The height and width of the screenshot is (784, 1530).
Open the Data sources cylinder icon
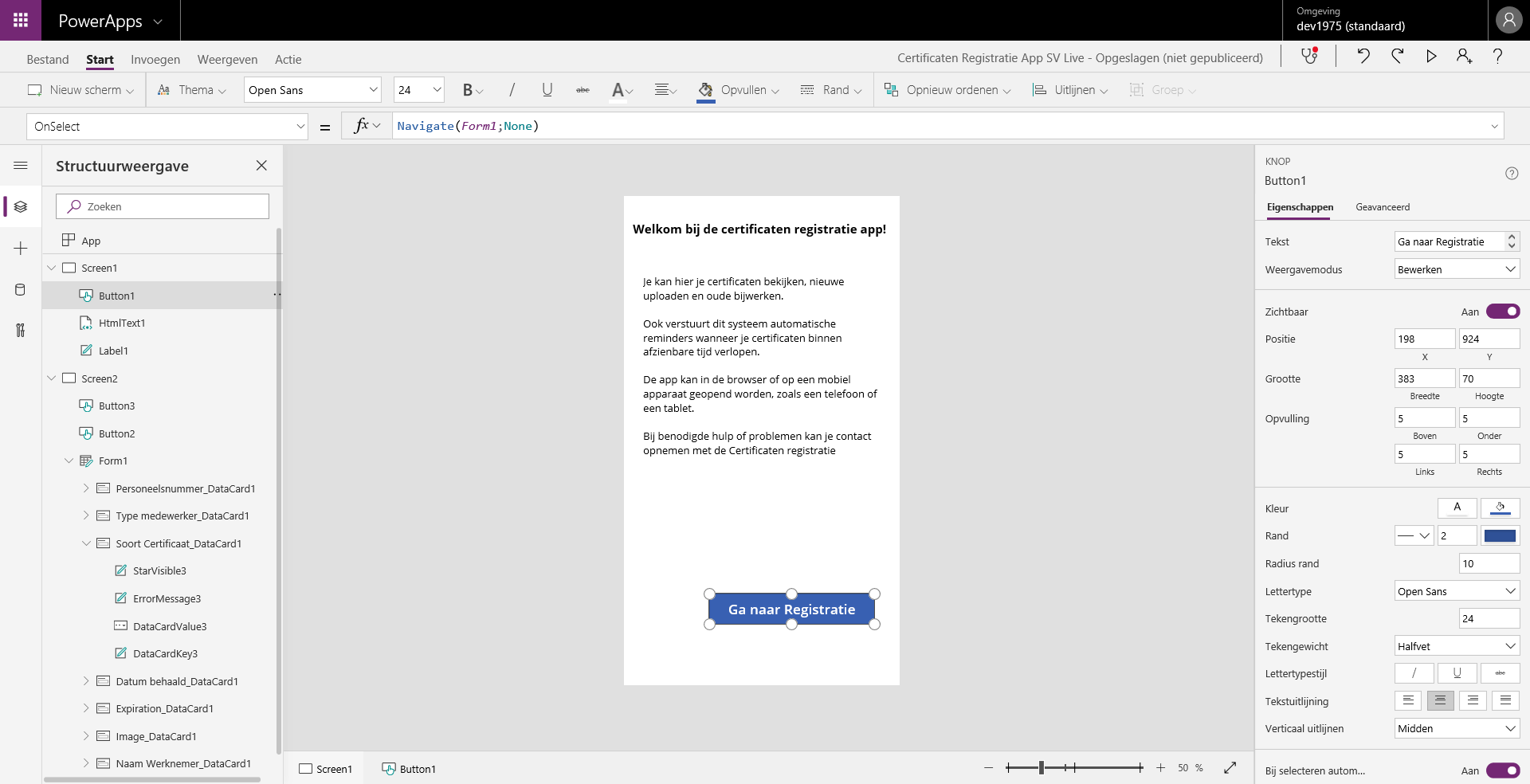[x=21, y=290]
